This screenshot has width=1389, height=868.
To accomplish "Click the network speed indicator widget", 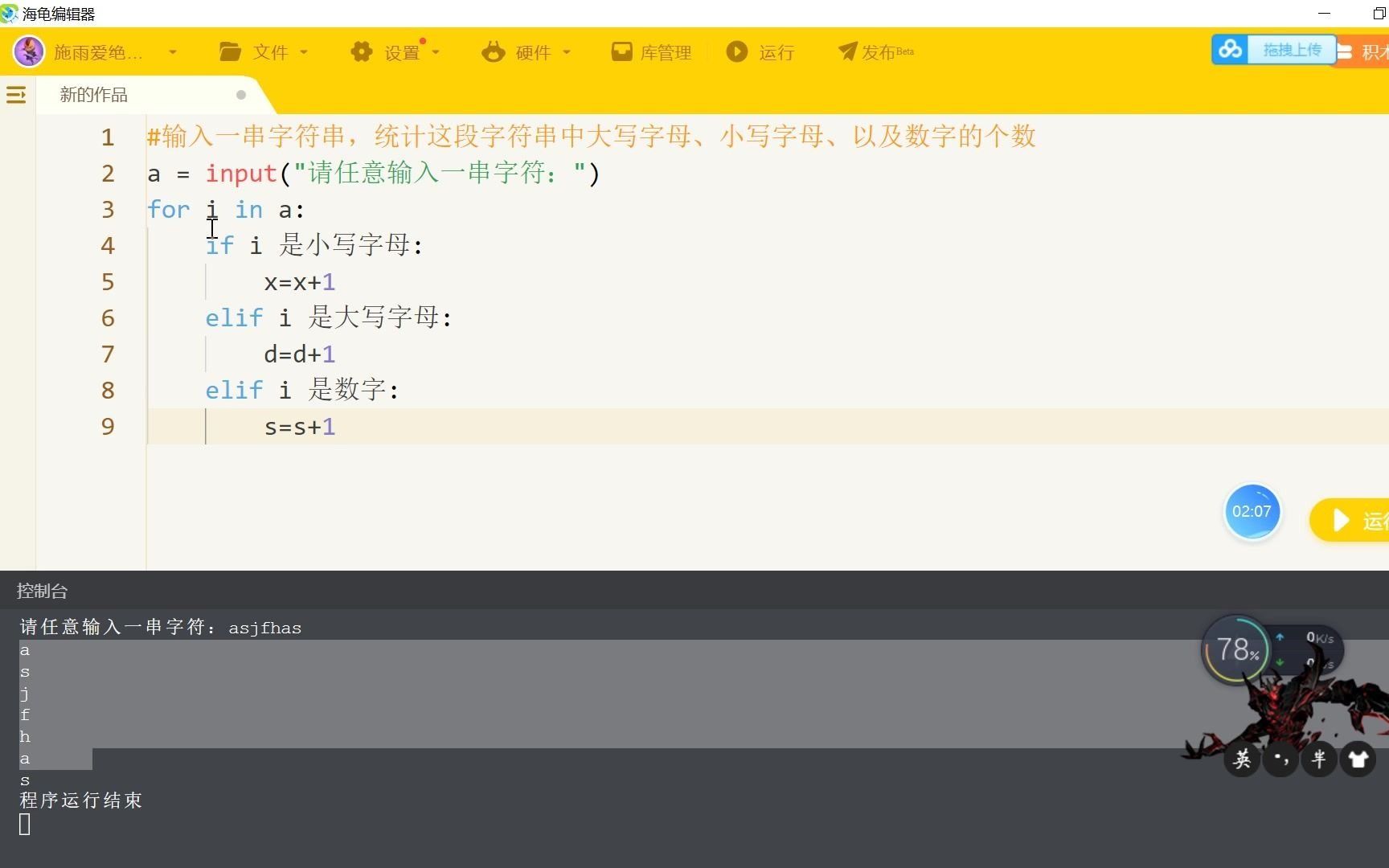I will (x=1306, y=649).
